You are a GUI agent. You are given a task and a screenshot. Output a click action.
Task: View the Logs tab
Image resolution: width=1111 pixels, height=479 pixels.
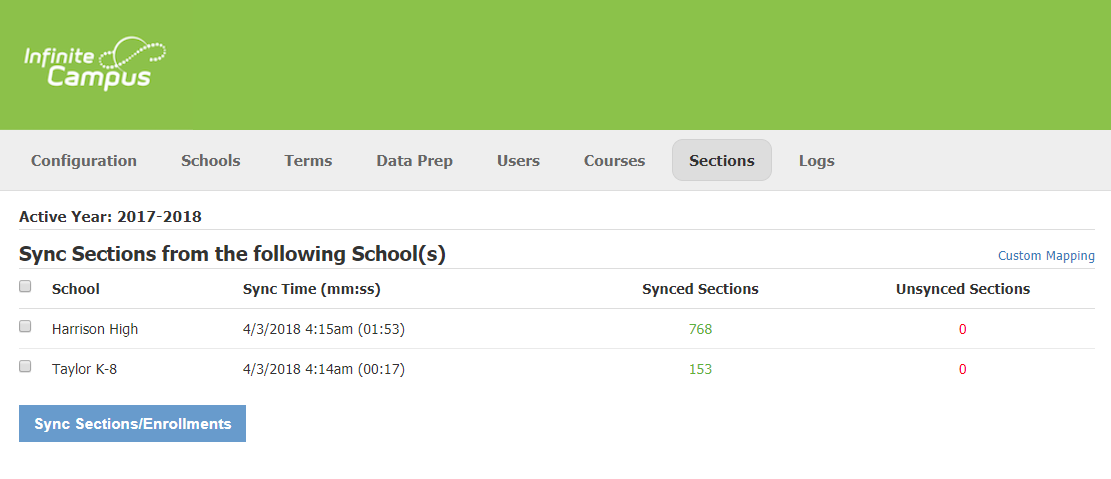816,160
